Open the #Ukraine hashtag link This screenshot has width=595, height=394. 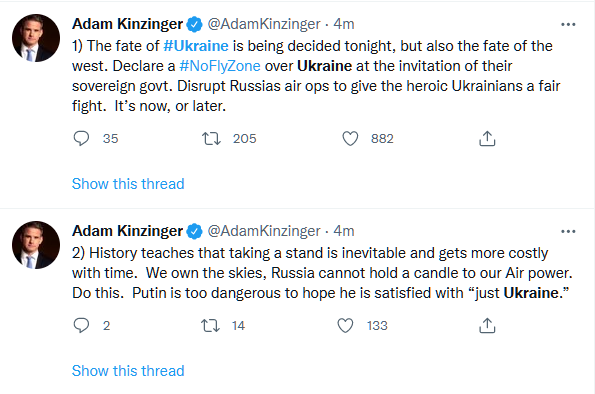coord(196,46)
